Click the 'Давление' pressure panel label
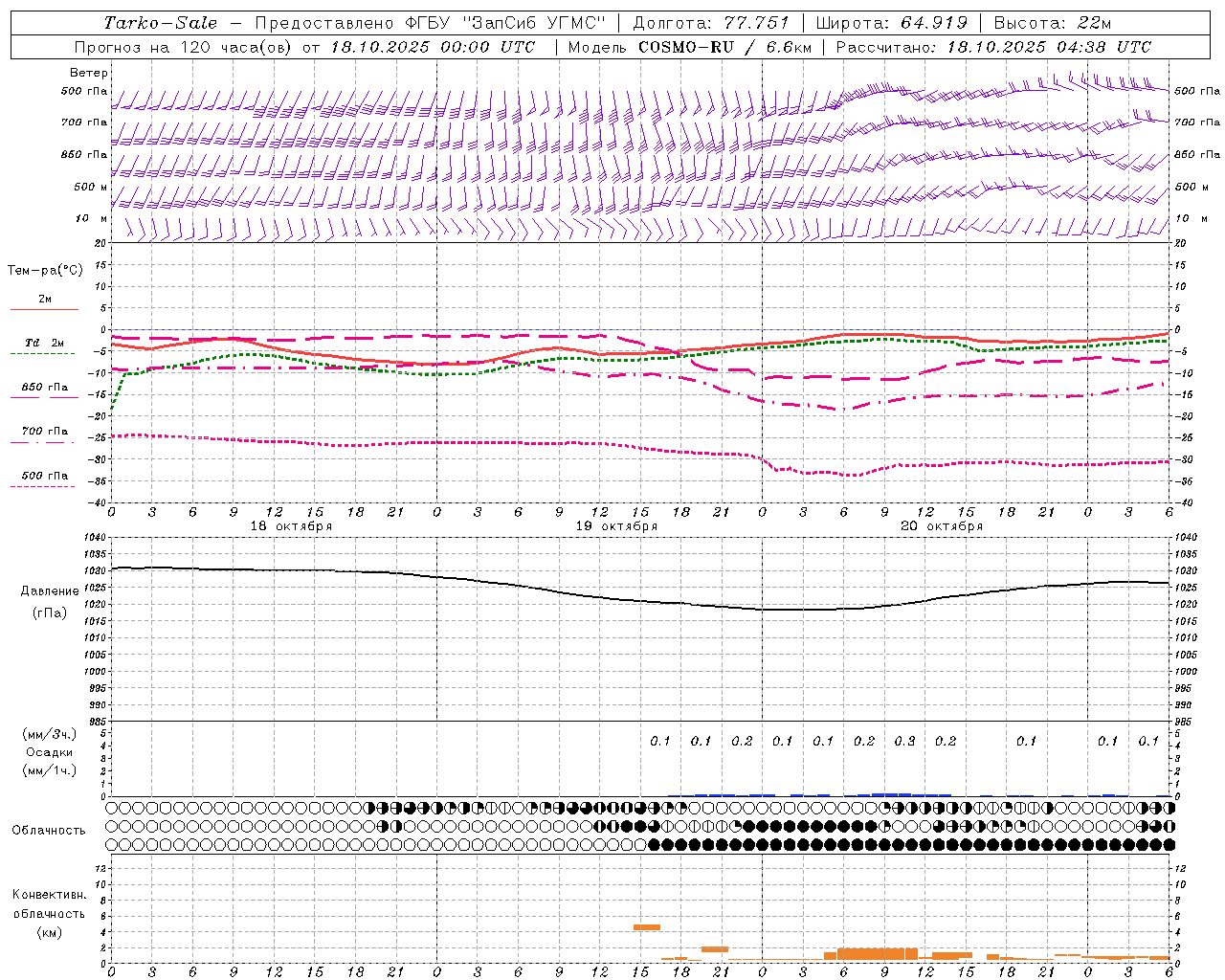Screen dimensions: 1225x980 pyautogui.click(x=50, y=591)
